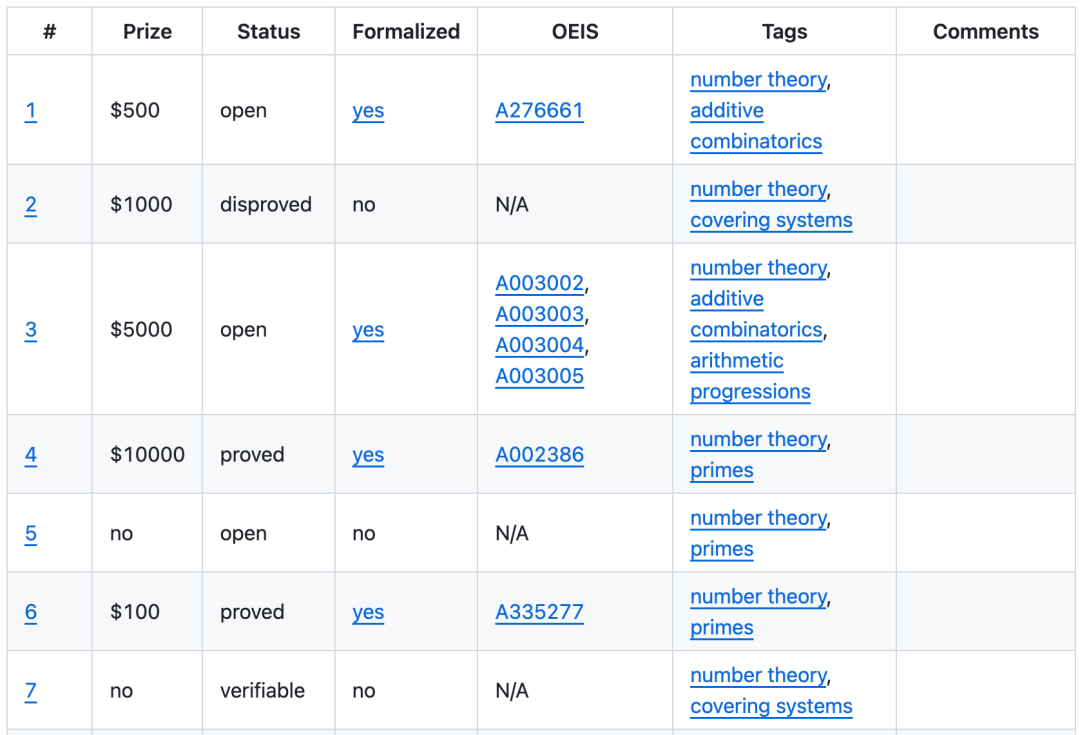Screen dimensions: 1080x735
Task: Open problem number 2 link
Action: [x=31, y=204]
